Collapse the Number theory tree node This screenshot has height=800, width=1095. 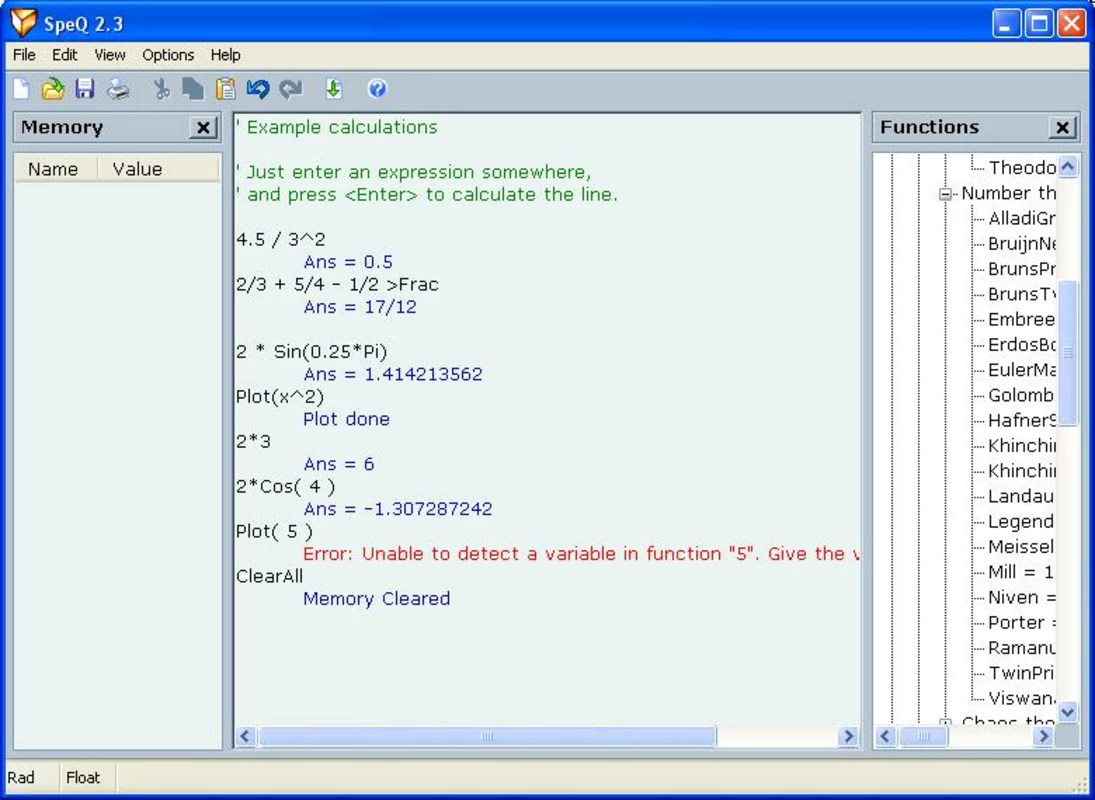[x=946, y=194]
